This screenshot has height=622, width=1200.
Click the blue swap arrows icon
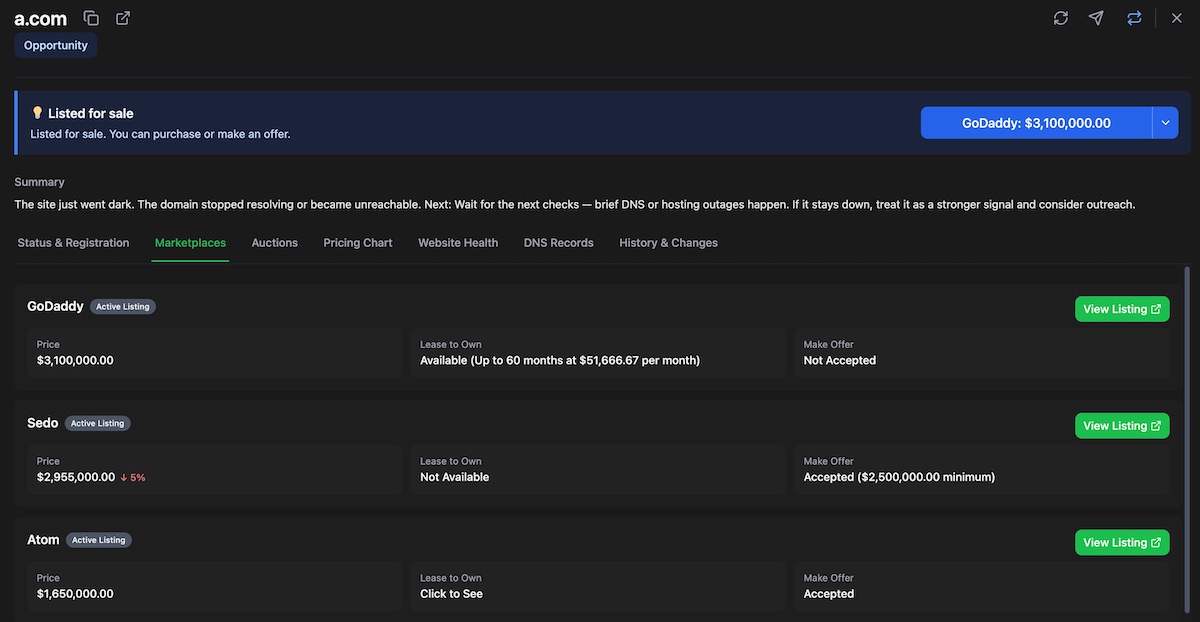click(1134, 18)
